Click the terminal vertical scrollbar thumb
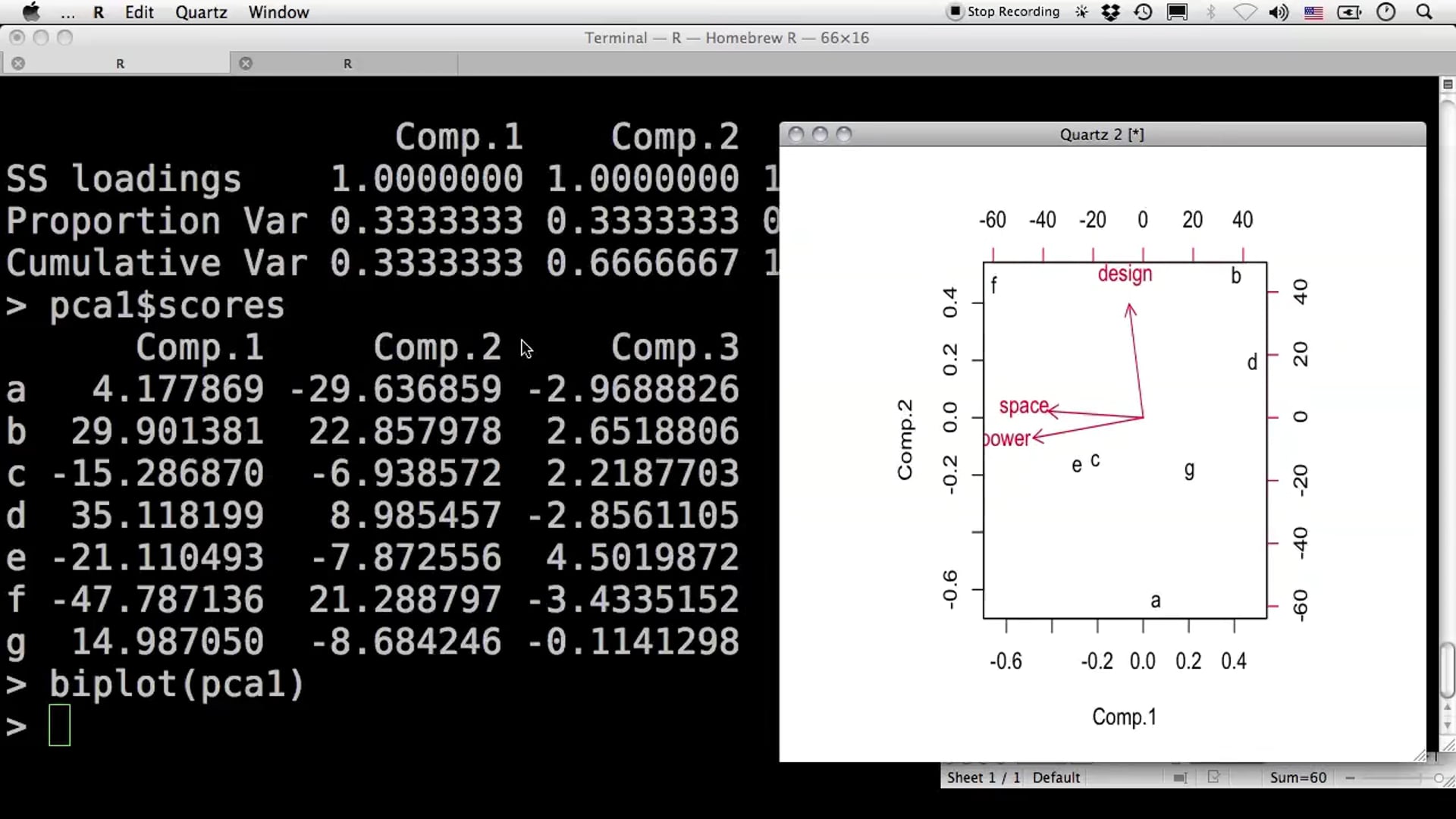The image size is (1456, 819). click(1447, 669)
